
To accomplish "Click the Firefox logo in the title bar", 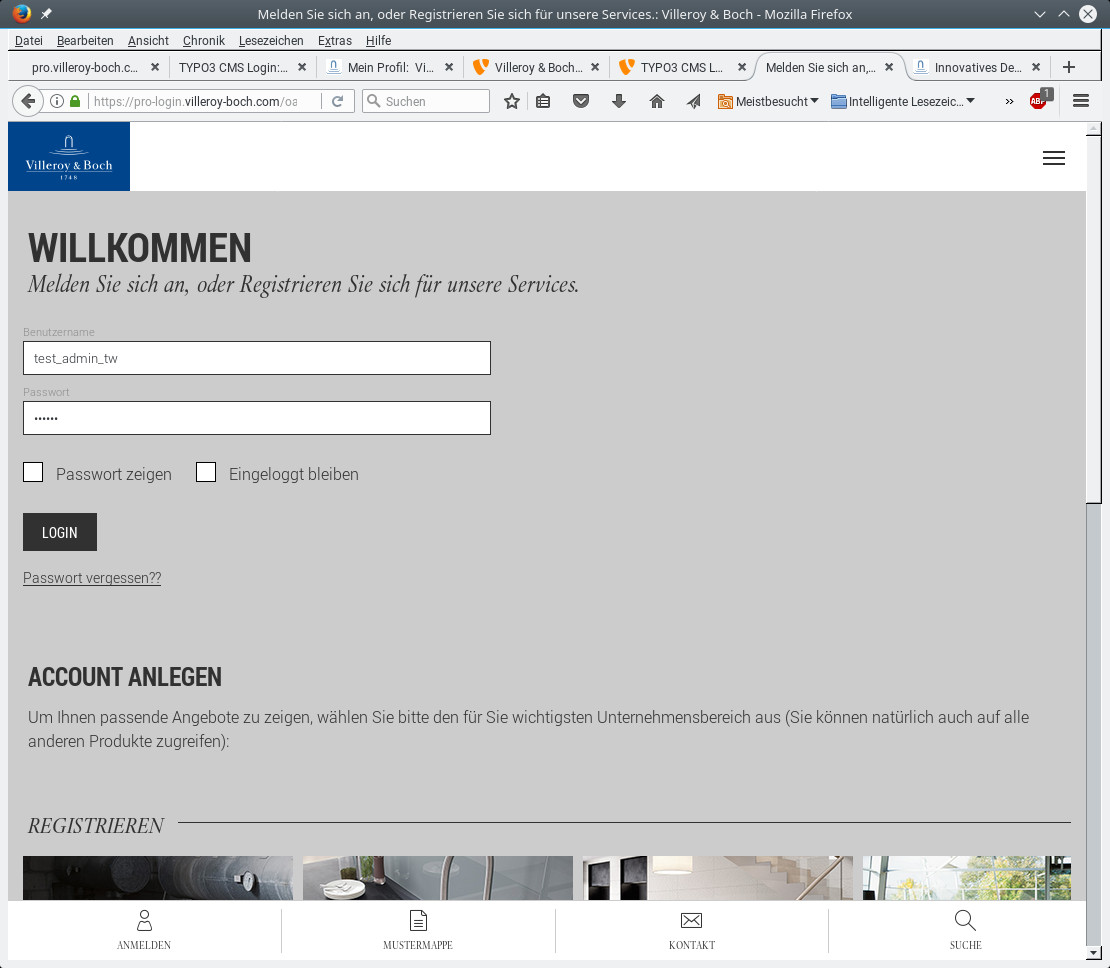I will click(21, 13).
